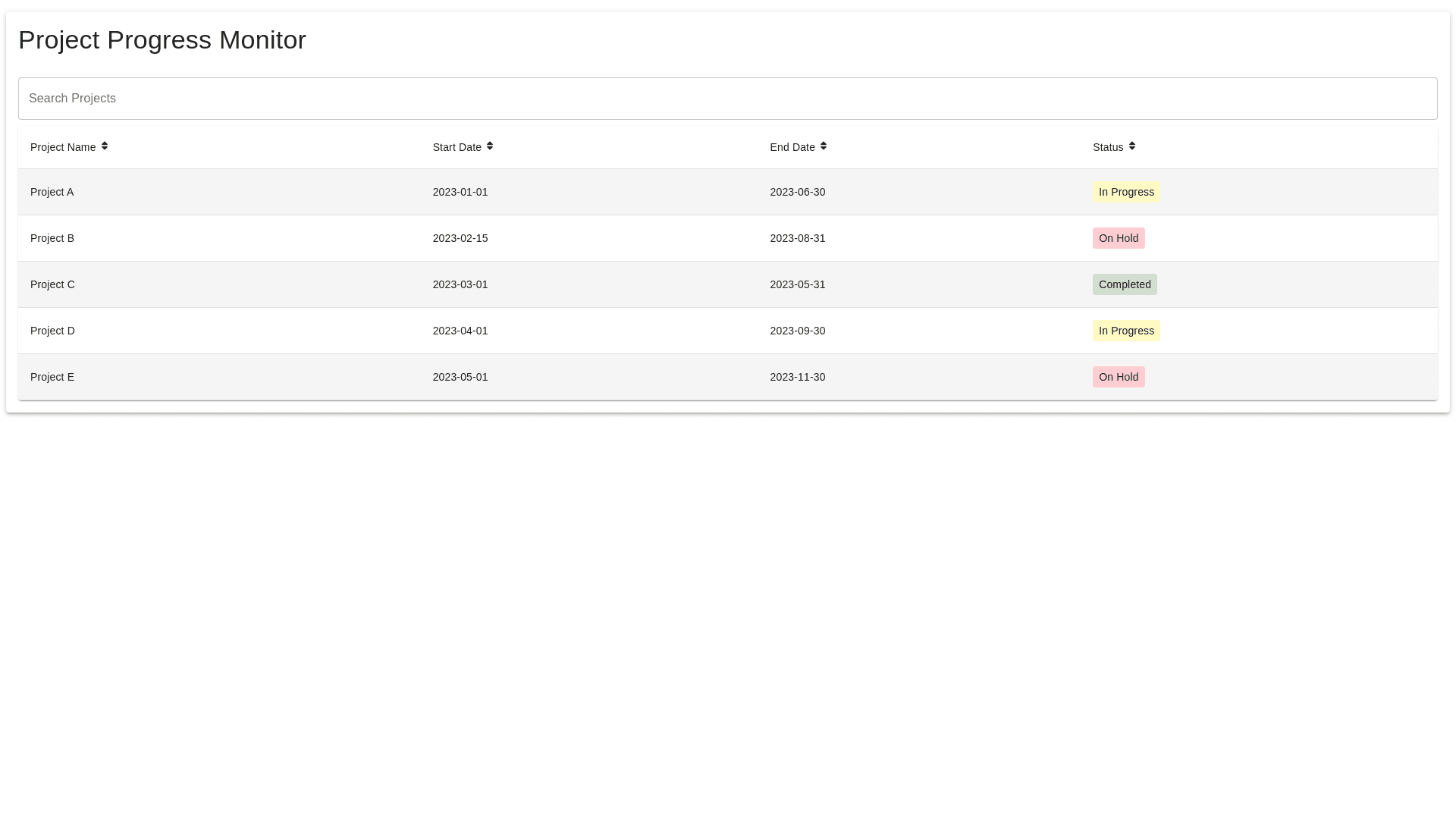Click Project B's On Hold badge

click(x=1118, y=238)
